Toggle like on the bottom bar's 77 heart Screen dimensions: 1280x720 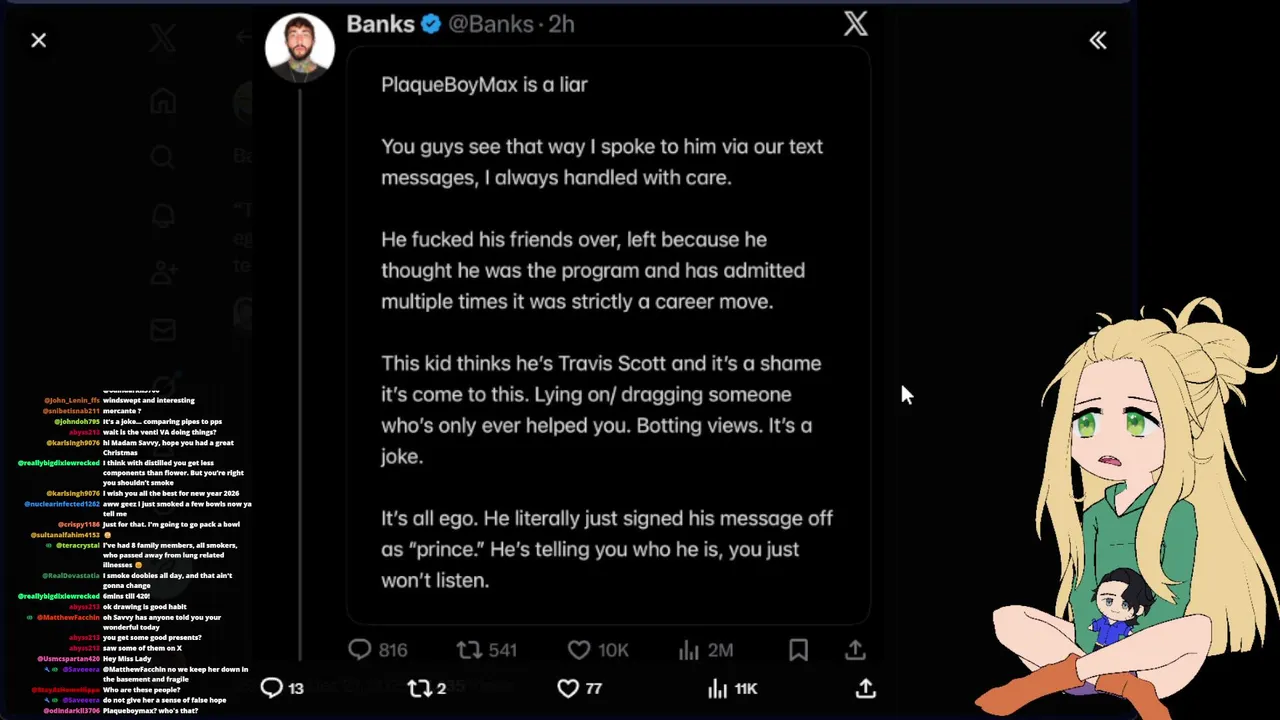point(568,688)
